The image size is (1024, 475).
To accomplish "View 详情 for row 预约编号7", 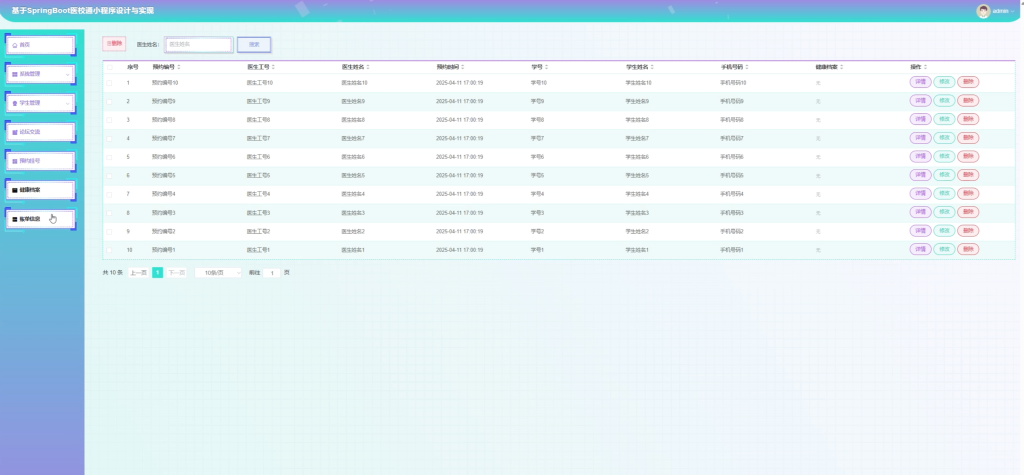I will (x=920, y=138).
